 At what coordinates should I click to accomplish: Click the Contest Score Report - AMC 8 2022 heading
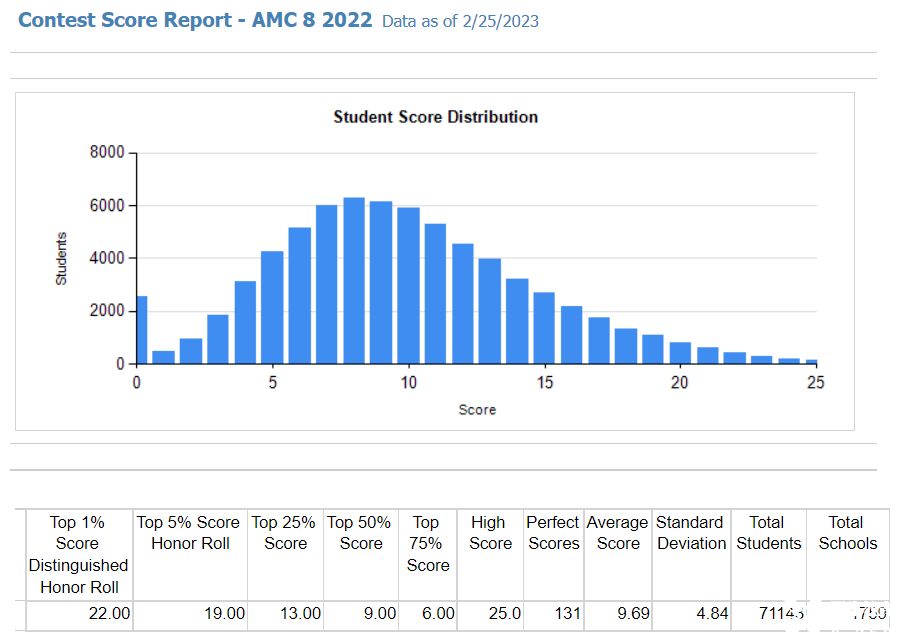click(x=195, y=20)
